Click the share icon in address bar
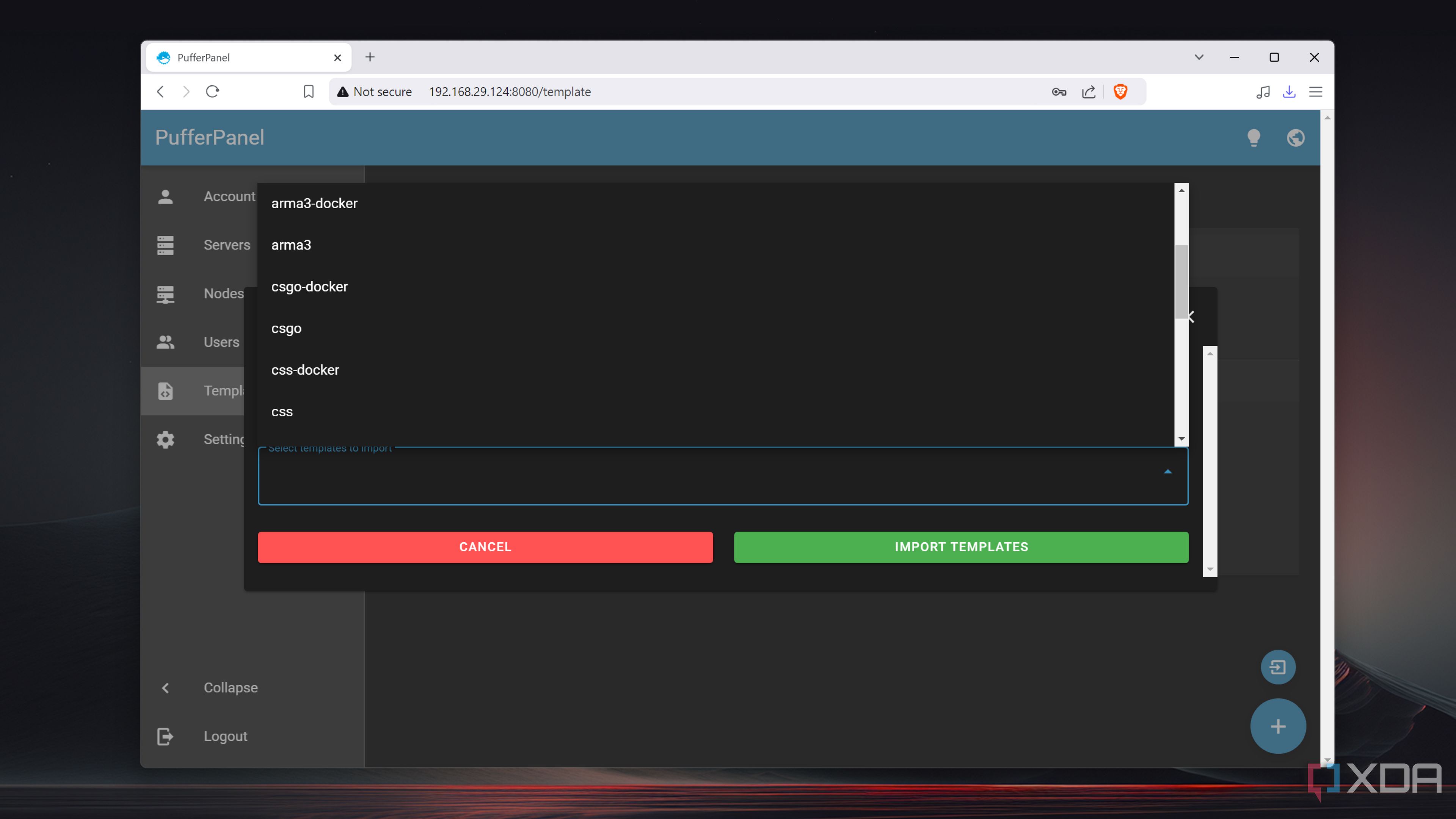 1089,91
